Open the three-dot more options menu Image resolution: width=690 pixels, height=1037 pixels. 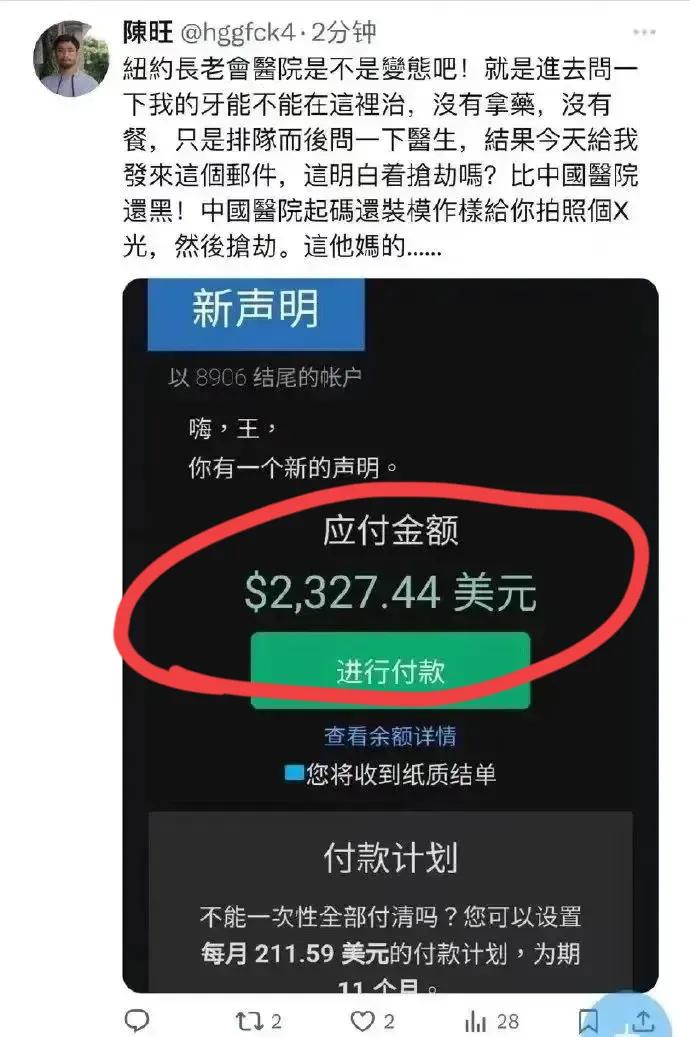click(x=644, y=32)
